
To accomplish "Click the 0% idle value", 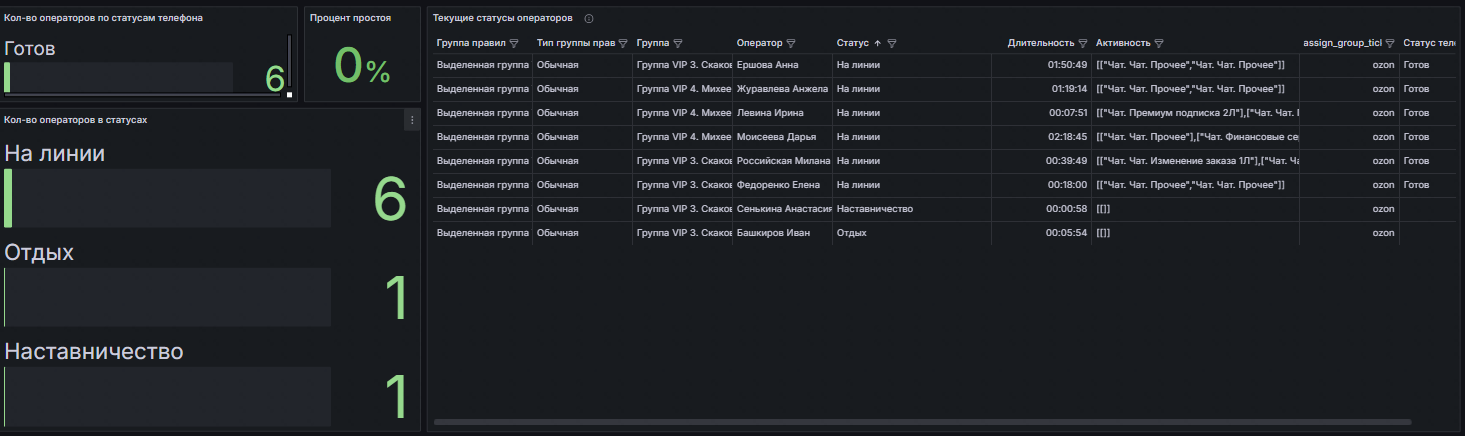I will coord(361,66).
